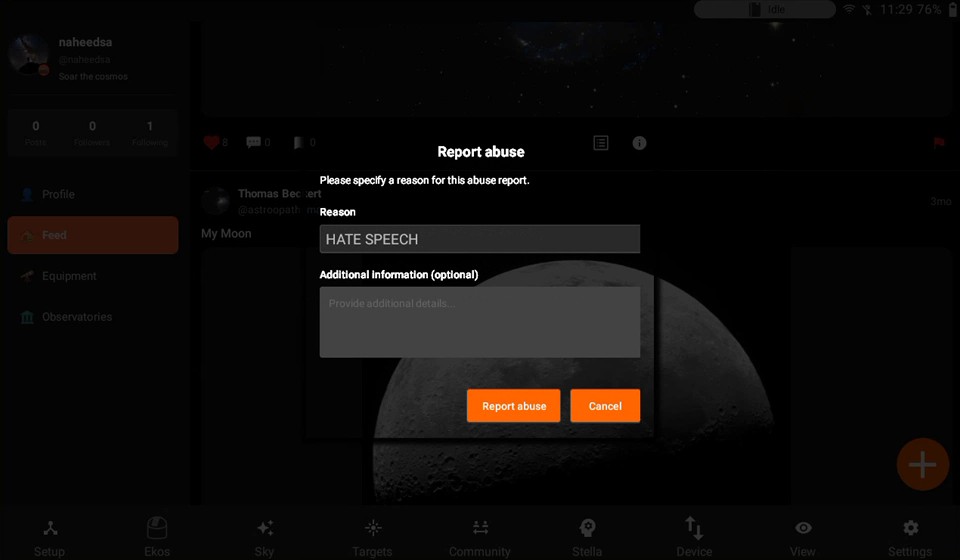Open the post details list icon

[601, 143]
